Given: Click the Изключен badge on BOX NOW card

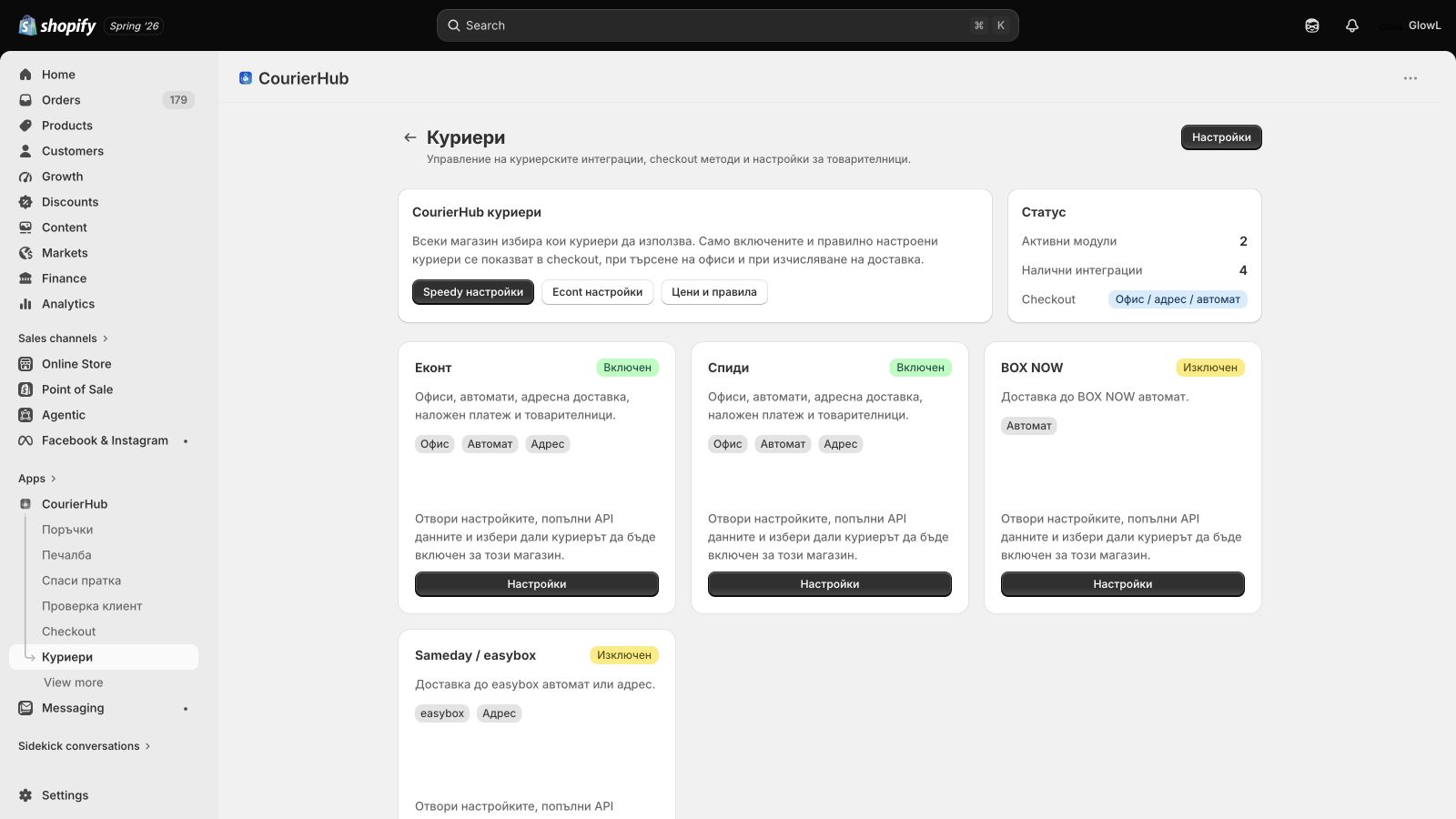Looking at the screenshot, I should [1210, 368].
